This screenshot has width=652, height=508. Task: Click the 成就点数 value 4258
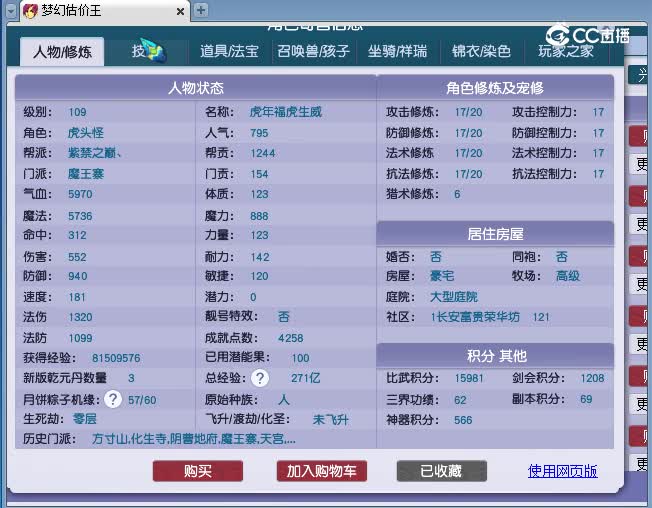click(291, 338)
